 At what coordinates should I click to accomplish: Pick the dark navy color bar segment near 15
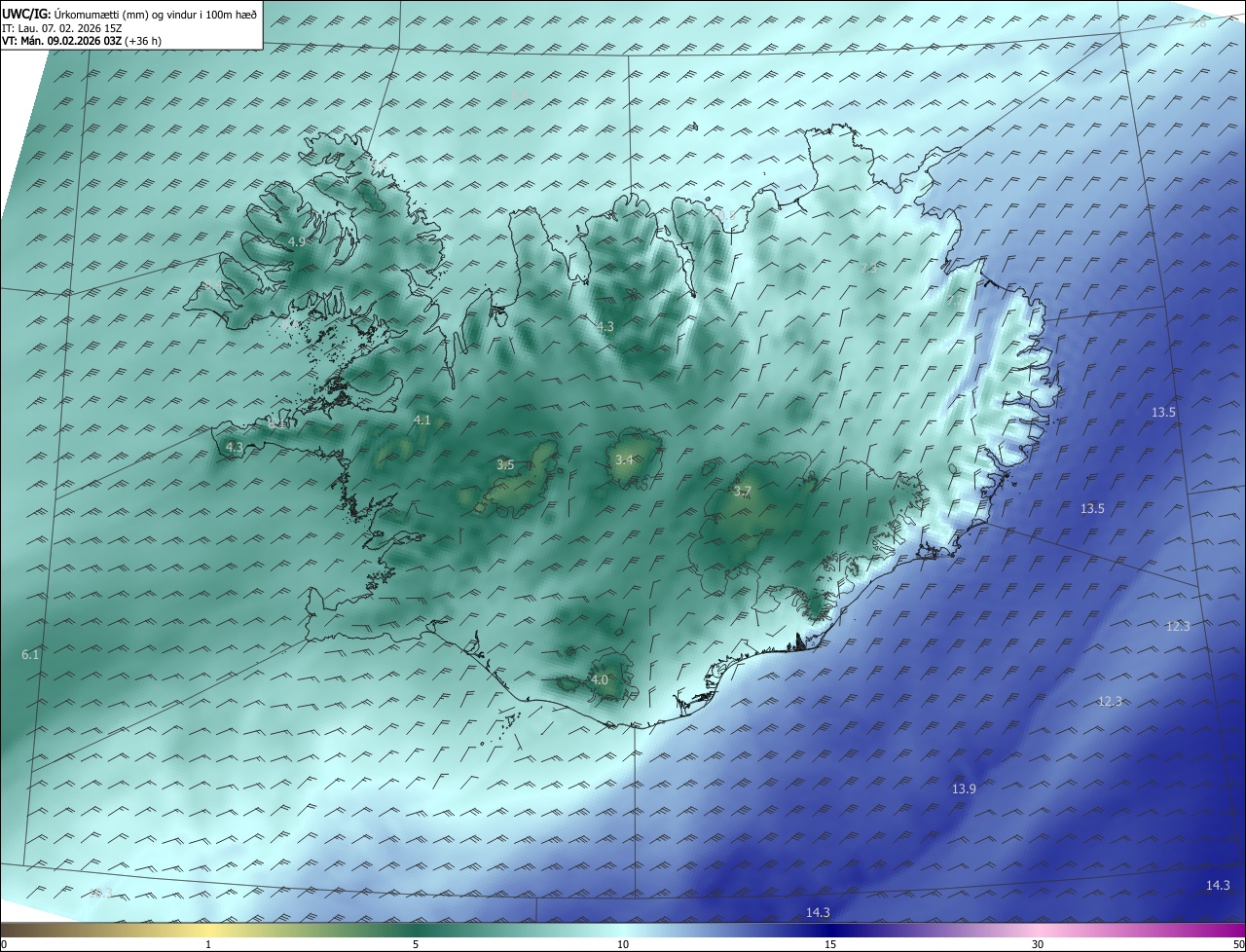pos(830,930)
